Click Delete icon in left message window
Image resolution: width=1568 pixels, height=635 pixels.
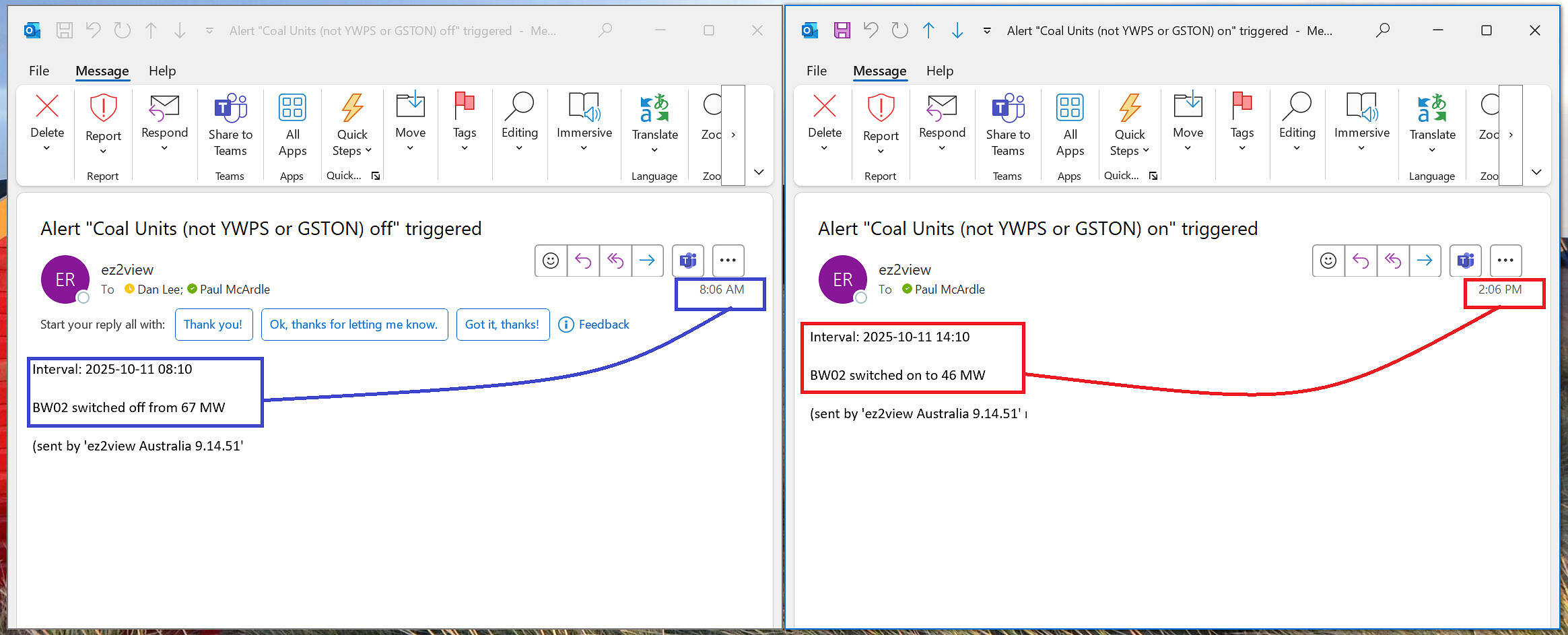click(47, 107)
